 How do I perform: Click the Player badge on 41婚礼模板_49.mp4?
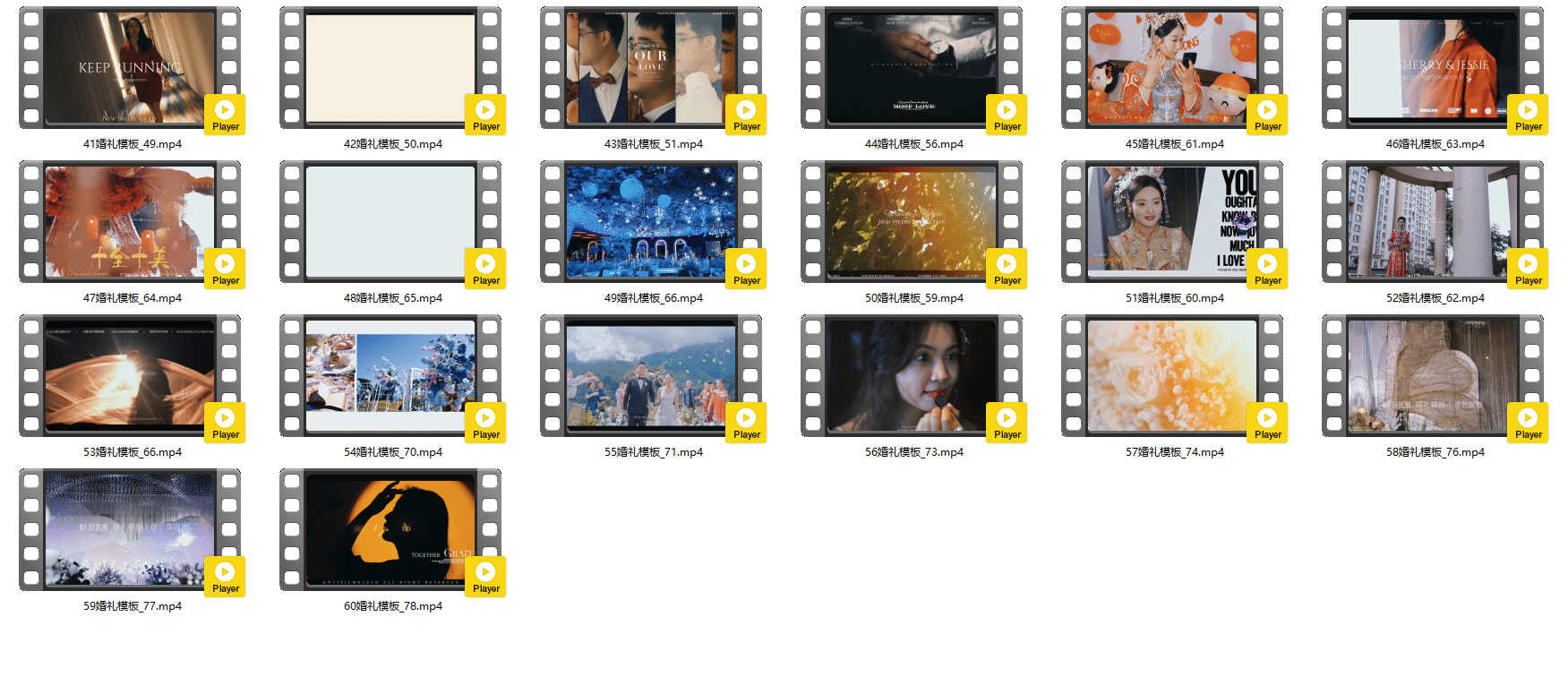click(x=225, y=115)
